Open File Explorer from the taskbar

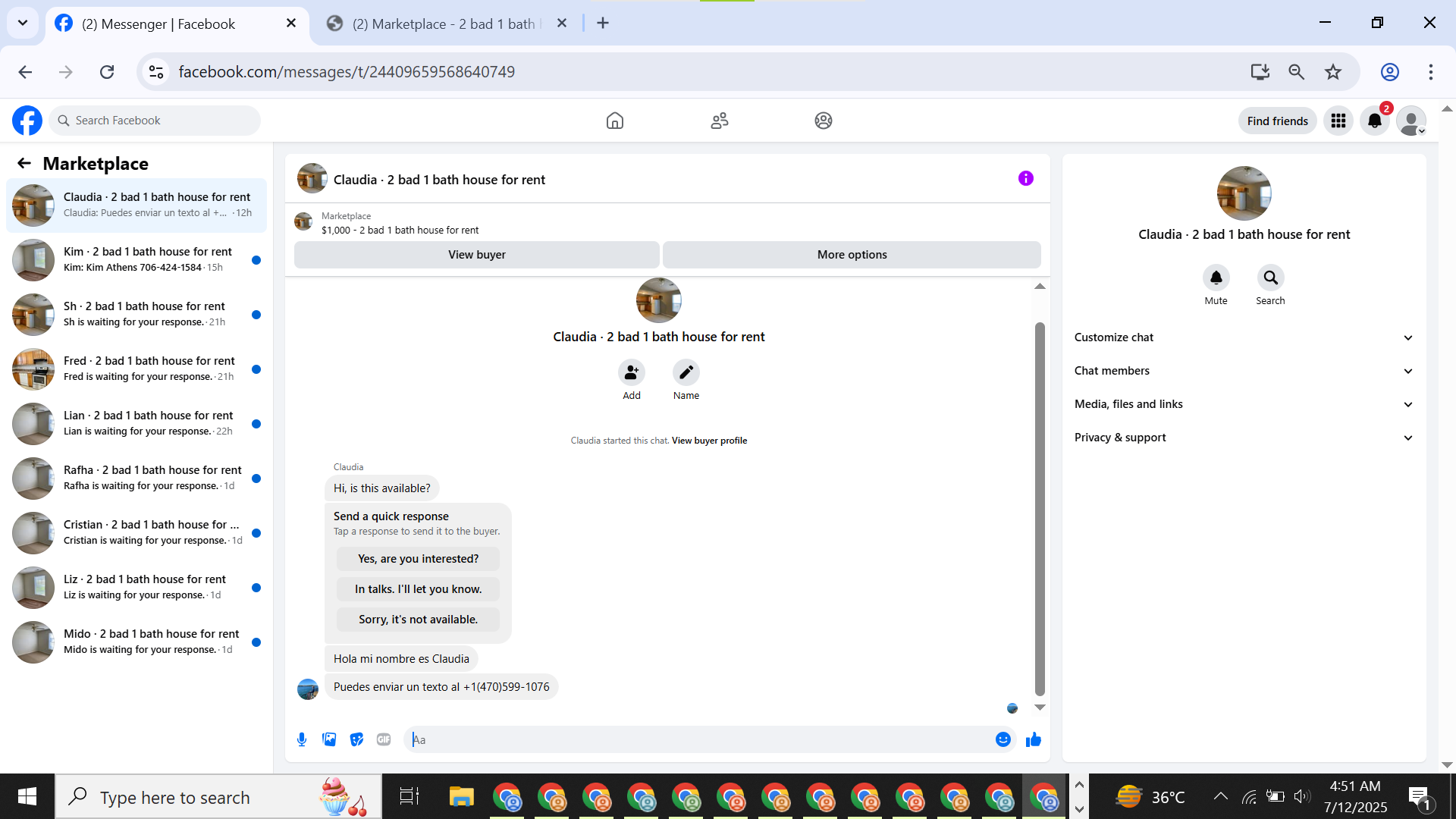(461, 797)
